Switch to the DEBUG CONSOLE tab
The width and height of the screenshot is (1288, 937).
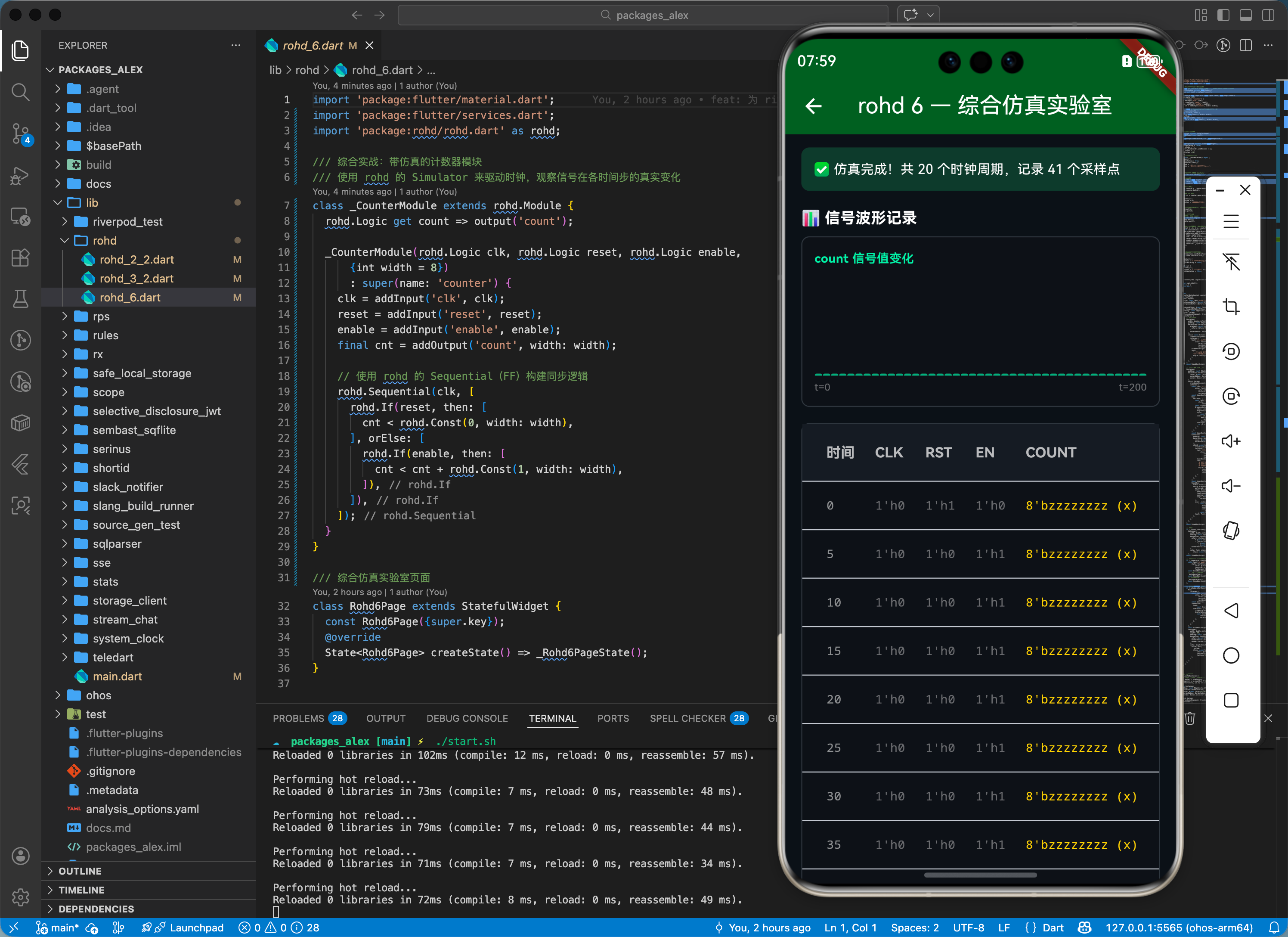[x=467, y=718]
